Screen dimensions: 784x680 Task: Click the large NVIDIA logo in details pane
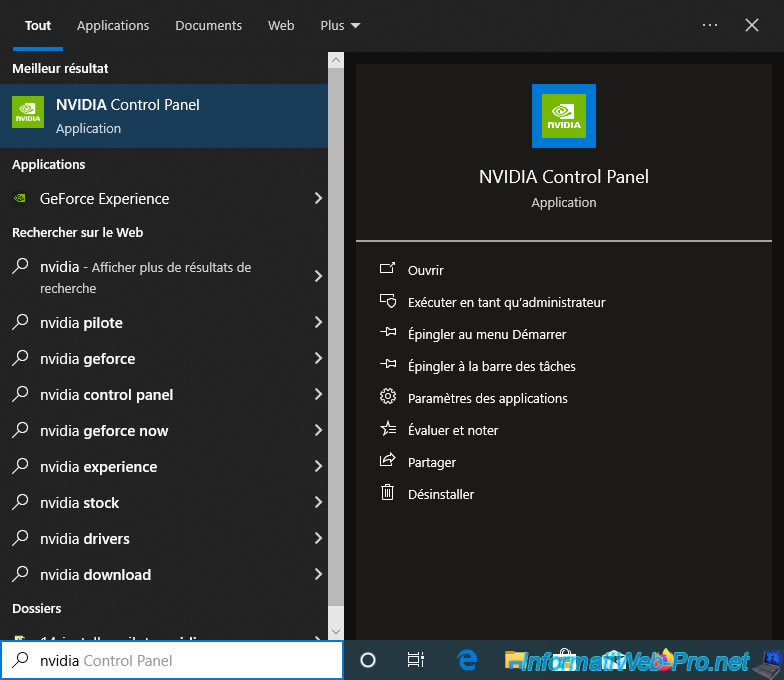564,116
